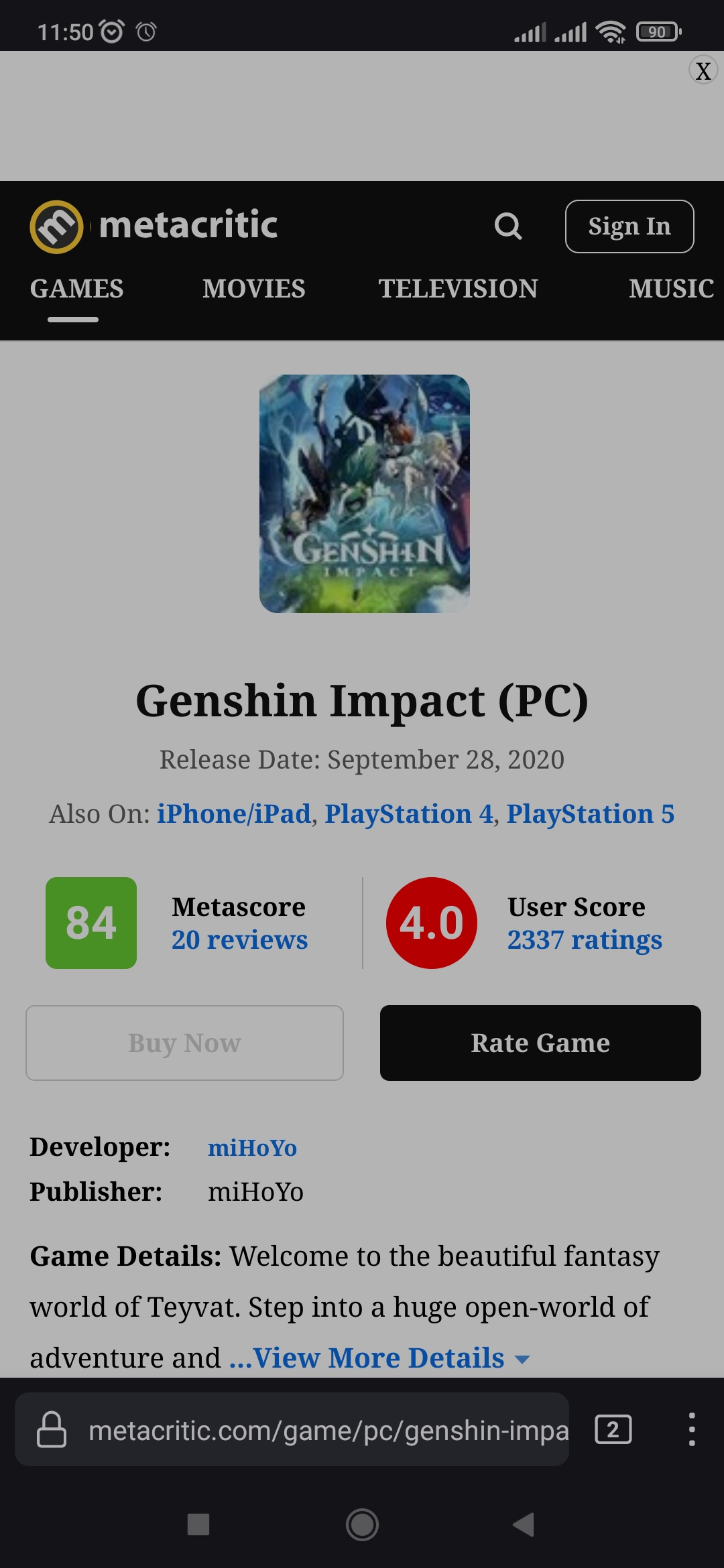Expand View More Details arrow
This screenshot has width=724, height=1568.
coord(522,1360)
